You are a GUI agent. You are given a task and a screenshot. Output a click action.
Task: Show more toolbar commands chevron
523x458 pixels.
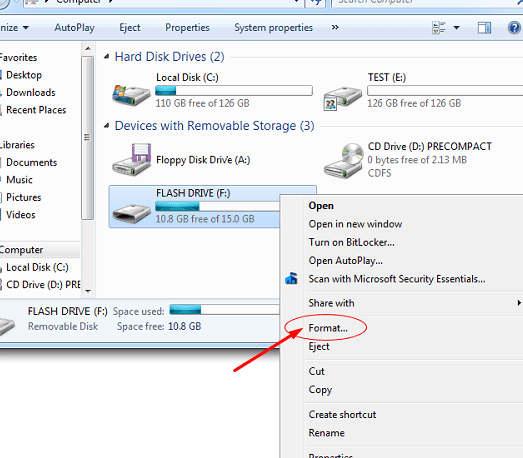(x=335, y=27)
